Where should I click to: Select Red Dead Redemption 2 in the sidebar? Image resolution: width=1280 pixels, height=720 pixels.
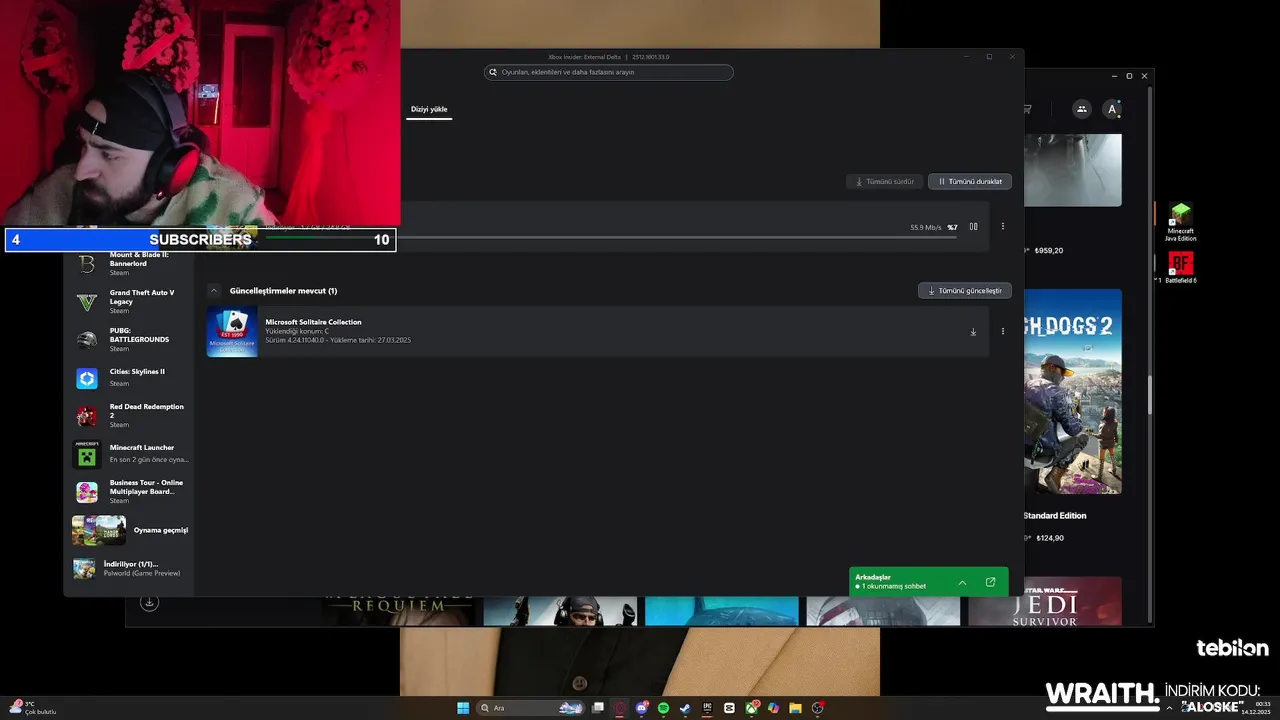132,415
